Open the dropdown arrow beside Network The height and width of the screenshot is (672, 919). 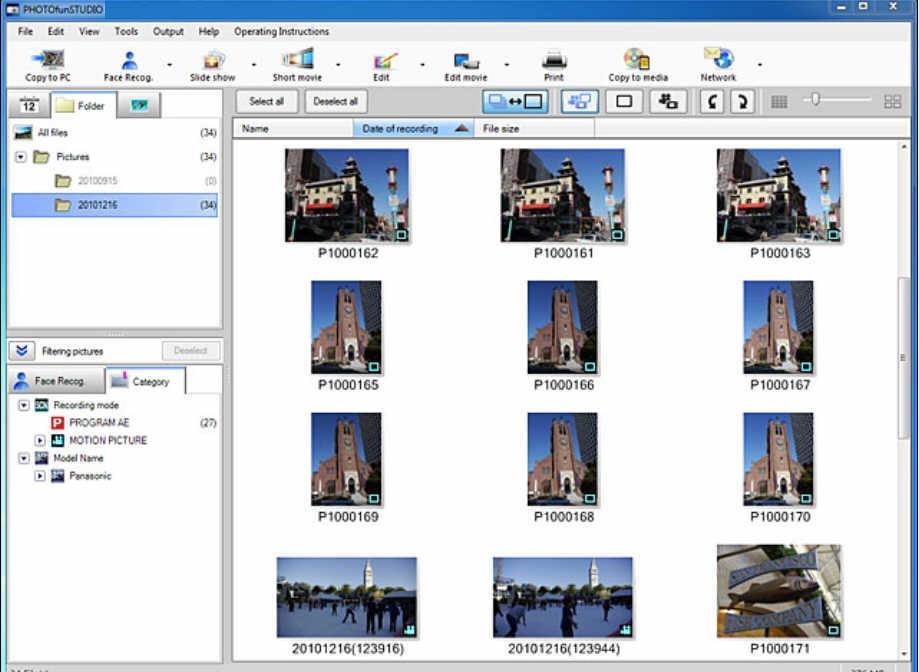760,64
